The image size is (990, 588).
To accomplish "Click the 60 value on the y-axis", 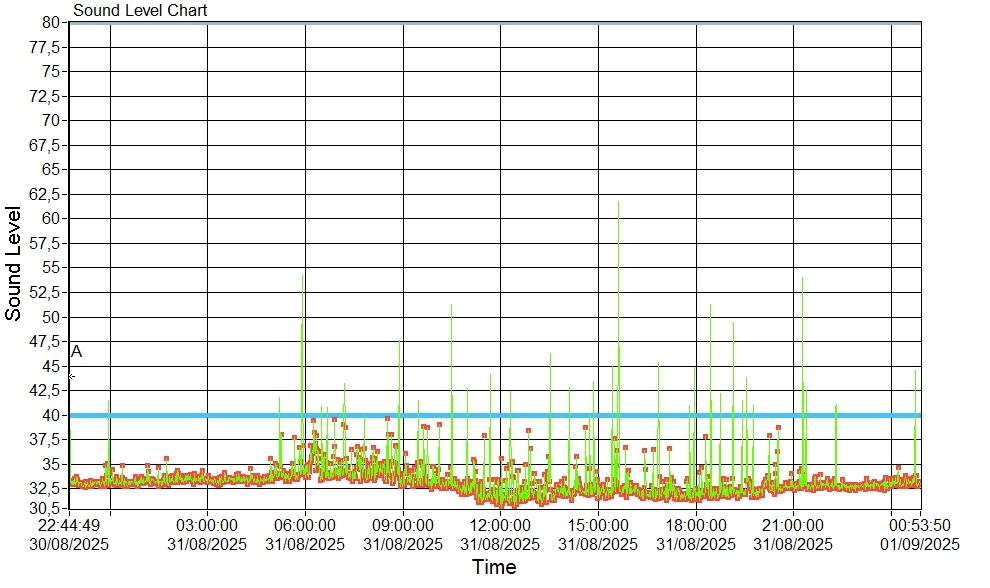I will click(52, 218).
